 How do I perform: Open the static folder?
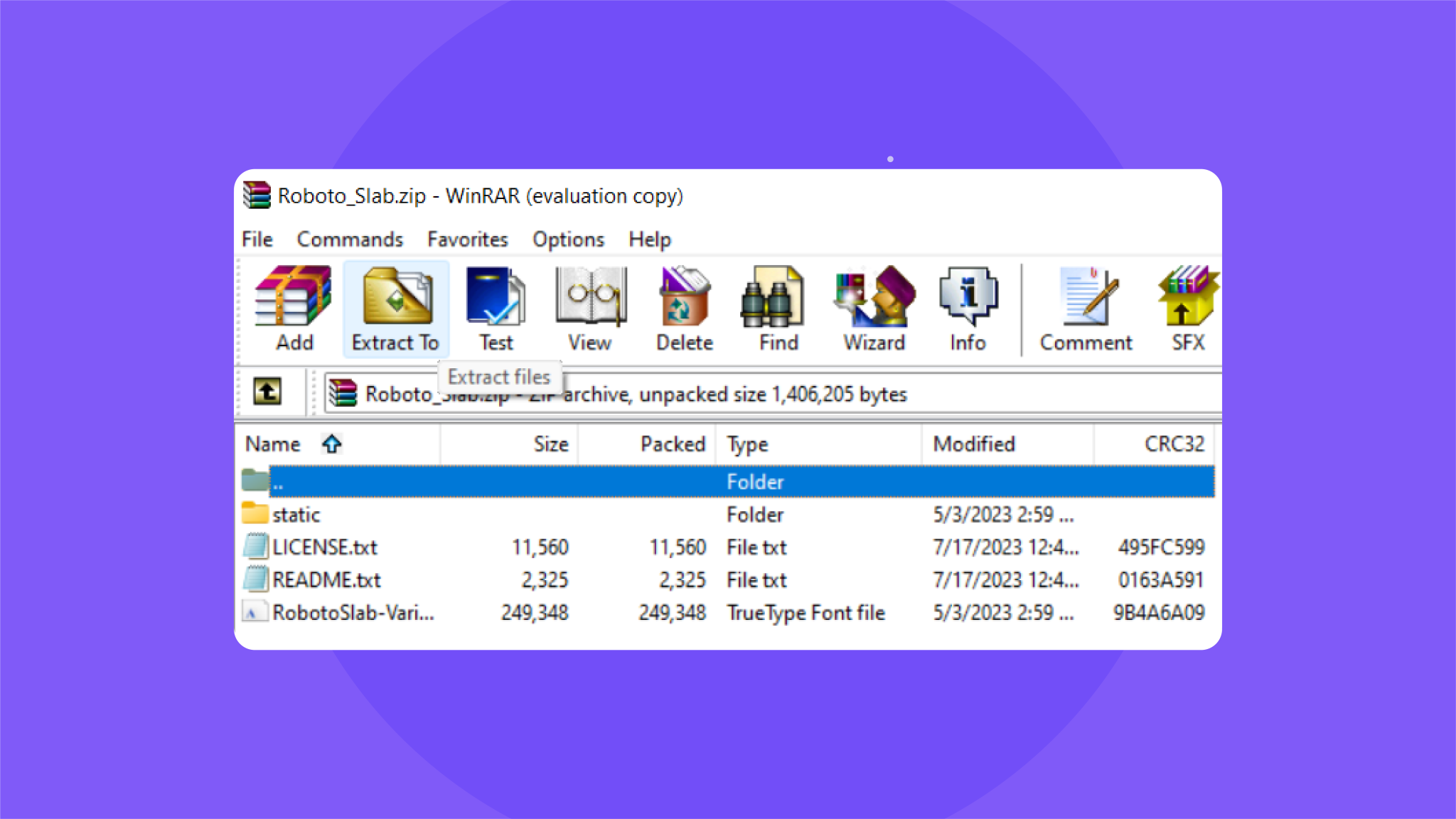tap(296, 514)
